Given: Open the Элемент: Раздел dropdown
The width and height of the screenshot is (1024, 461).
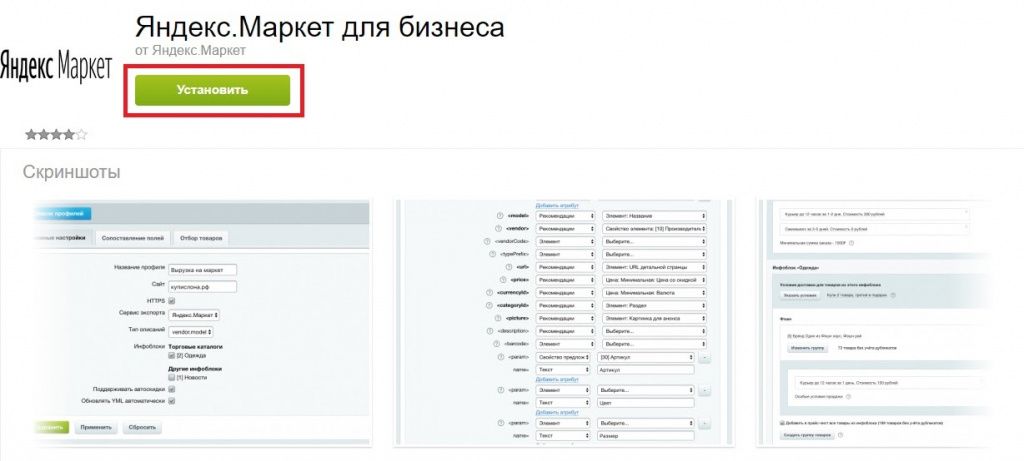Looking at the screenshot, I should pos(652,306).
